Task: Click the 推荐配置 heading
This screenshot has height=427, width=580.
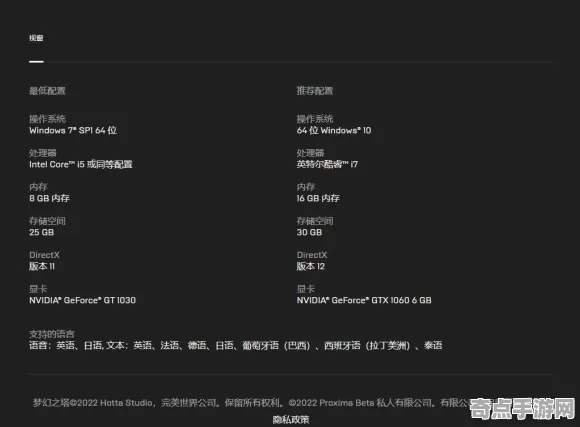Action: coord(315,91)
